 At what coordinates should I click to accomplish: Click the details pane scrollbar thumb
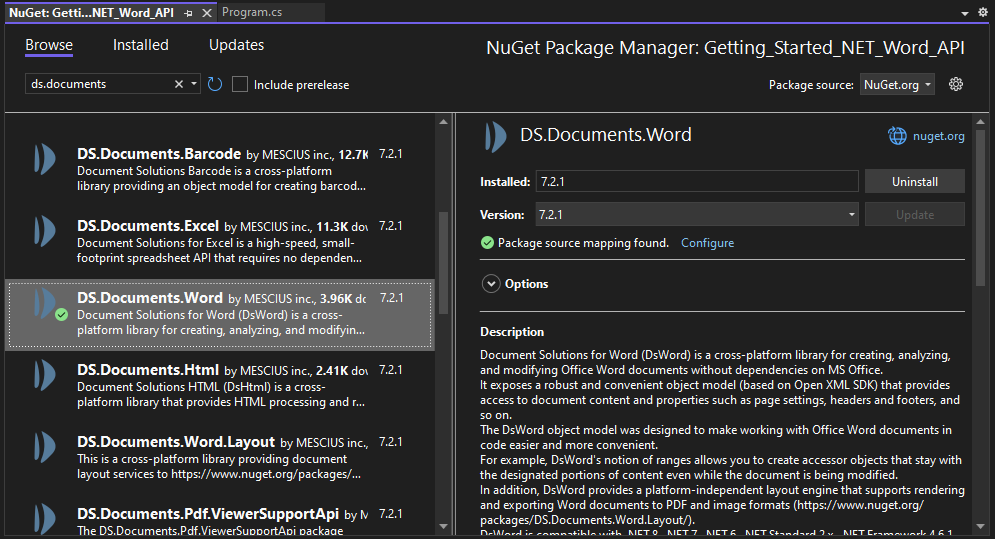(980, 208)
